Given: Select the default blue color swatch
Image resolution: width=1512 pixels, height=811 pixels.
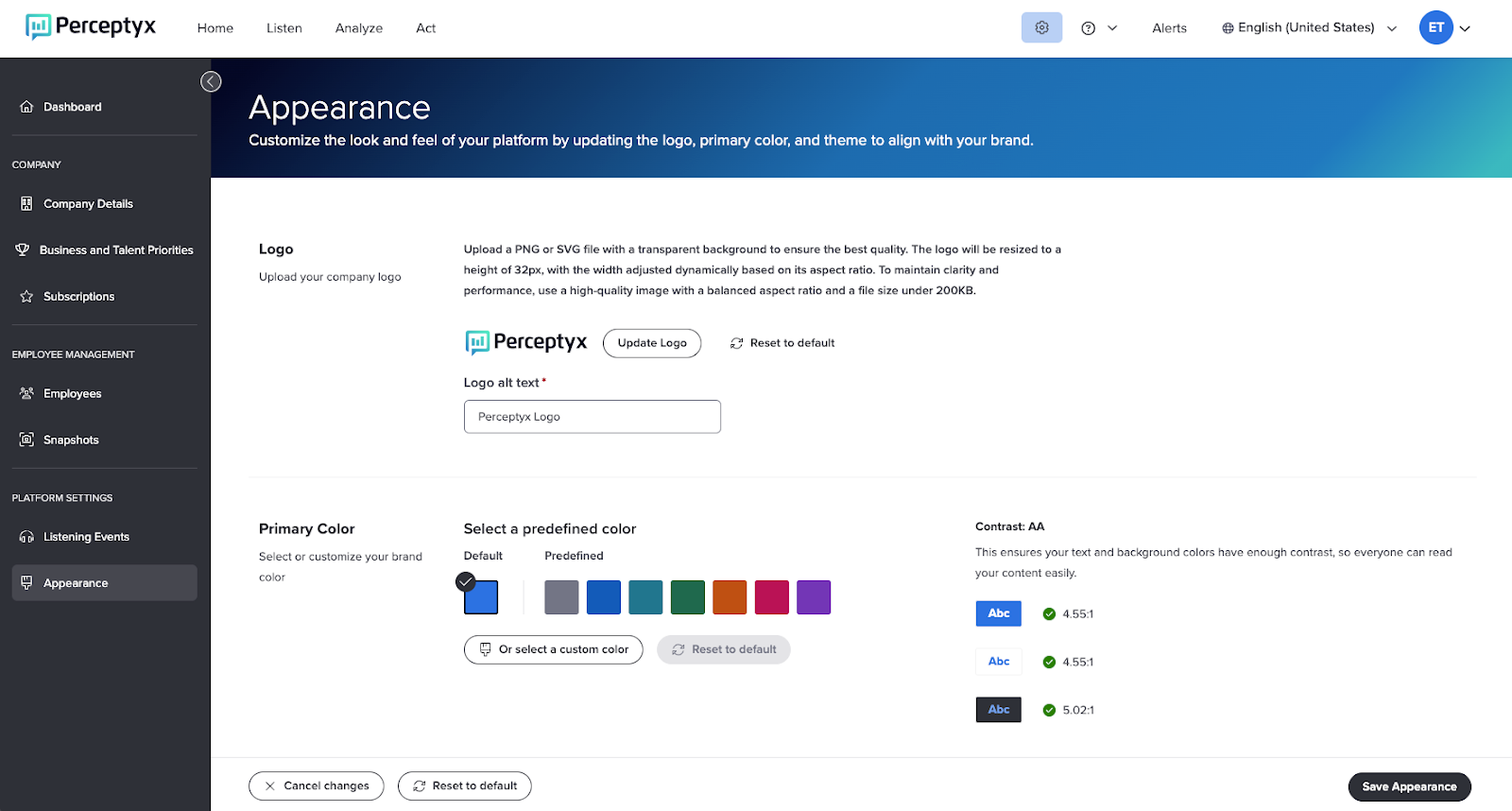Looking at the screenshot, I should tap(481, 597).
